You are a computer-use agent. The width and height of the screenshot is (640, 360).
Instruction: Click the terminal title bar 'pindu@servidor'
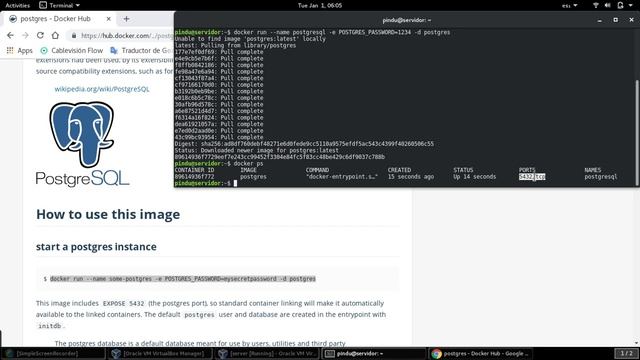click(407, 20)
